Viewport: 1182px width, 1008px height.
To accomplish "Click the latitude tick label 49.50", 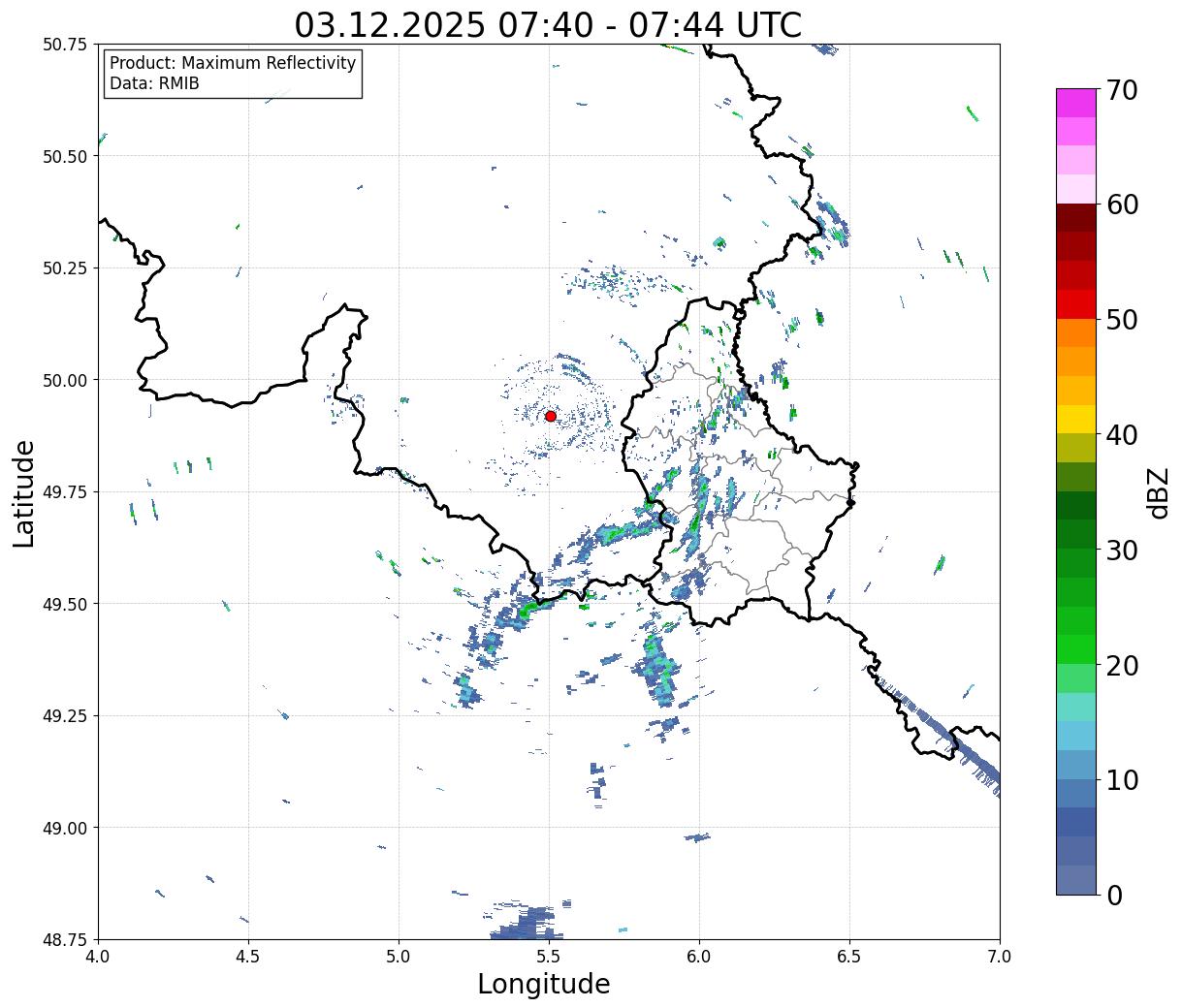I will point(65,604).
